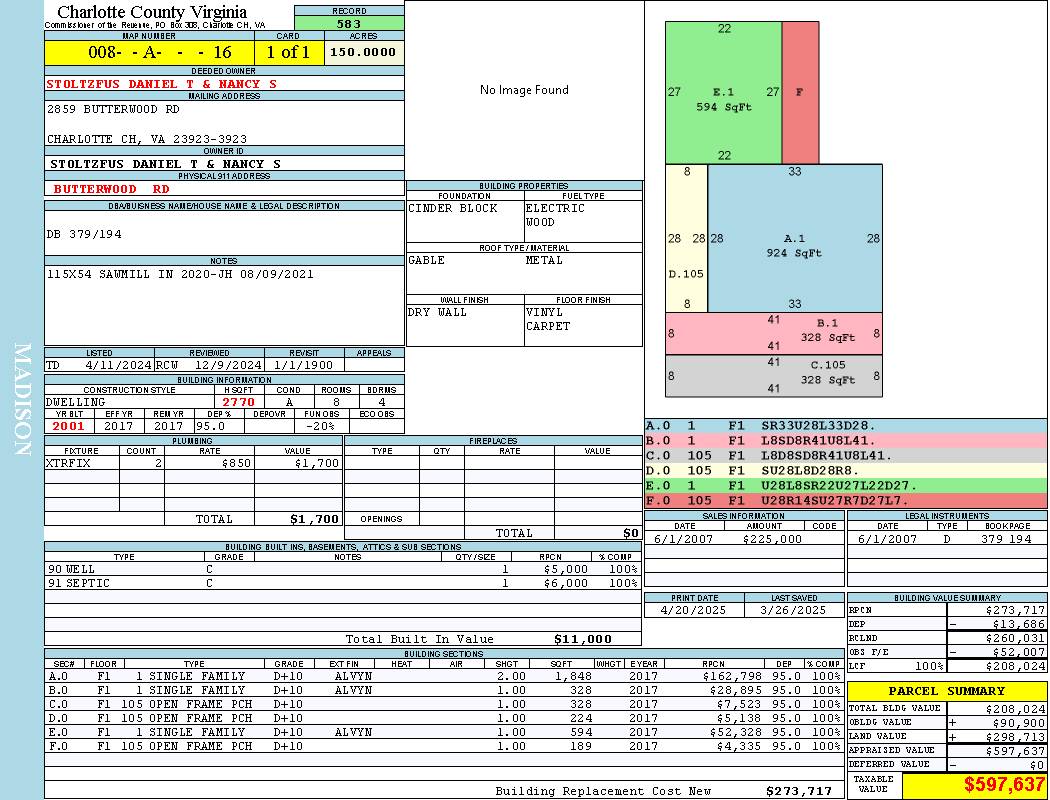The height and width of the screenshot is (800, 1050).
Task: Click the red F section in sketch
Action: pos(800,93)
